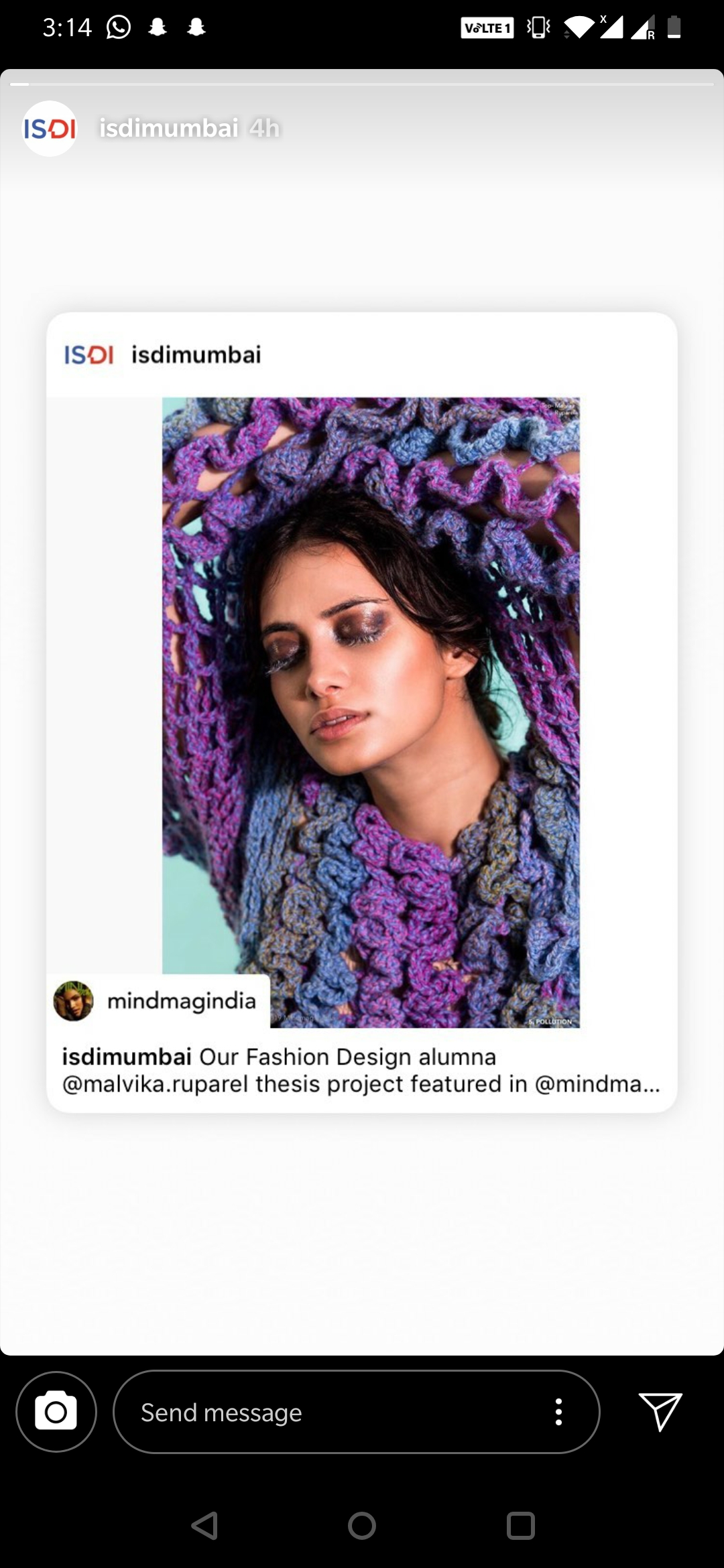Tap the truncated @mindma... mention
Viewport: 724px width, 1568px height.
(x=597, y=1084)
